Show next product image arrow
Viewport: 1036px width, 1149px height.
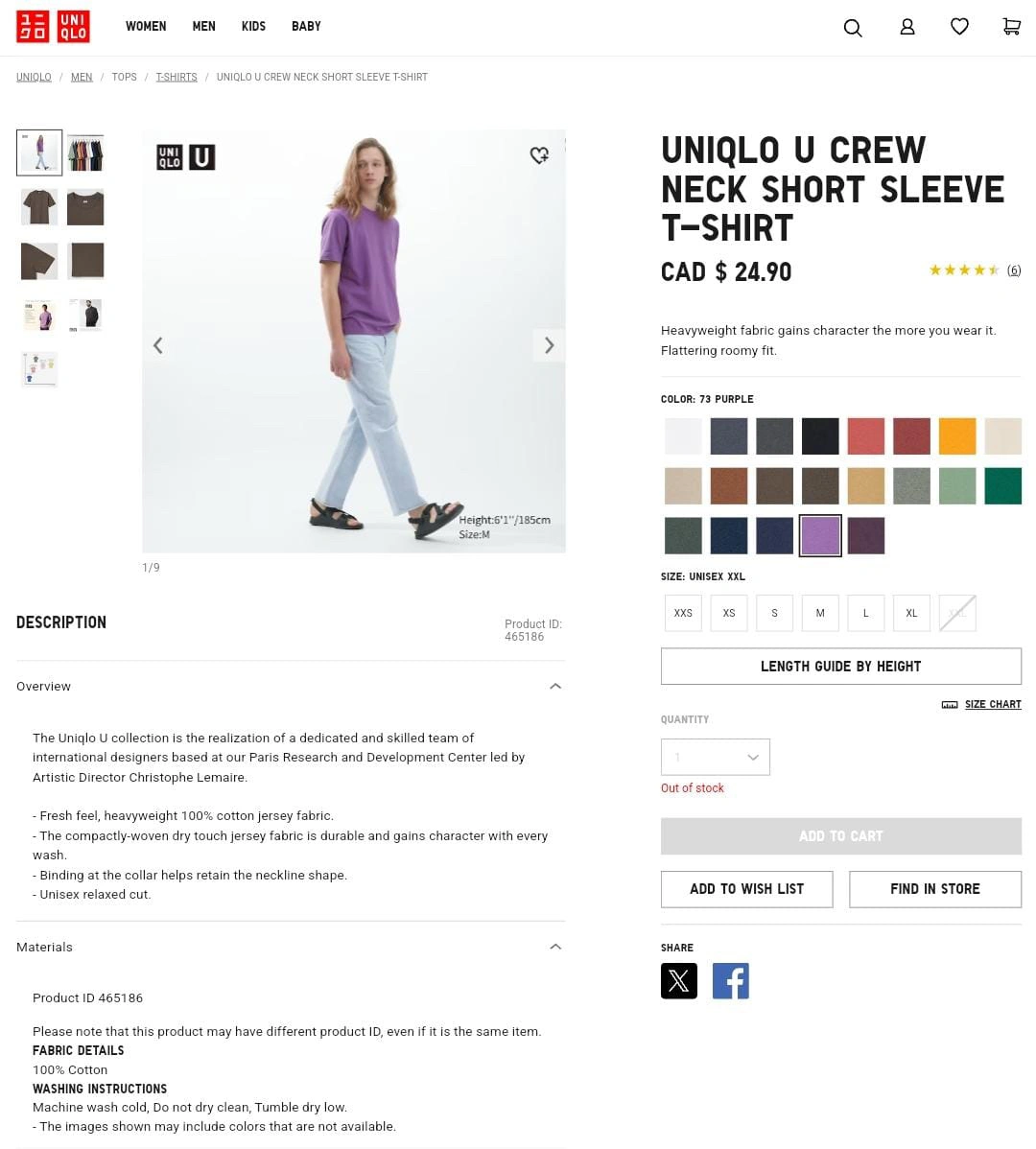[549, 345]
